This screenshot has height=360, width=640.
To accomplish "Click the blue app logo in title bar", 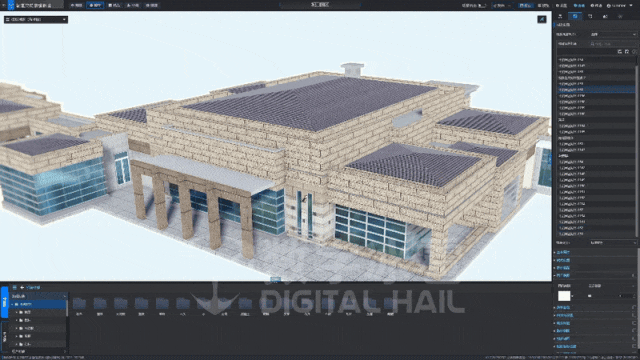I will coord(11,5).
